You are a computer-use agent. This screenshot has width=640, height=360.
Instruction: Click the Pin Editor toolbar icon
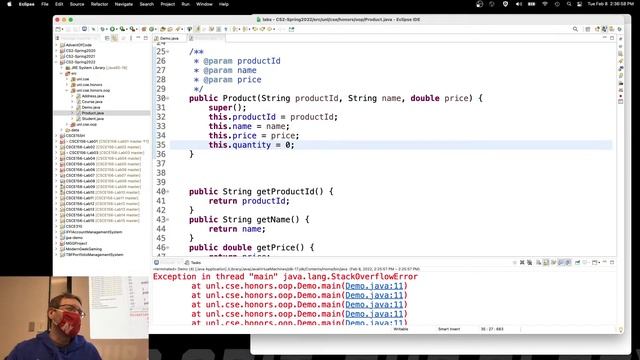click(291, 29)
